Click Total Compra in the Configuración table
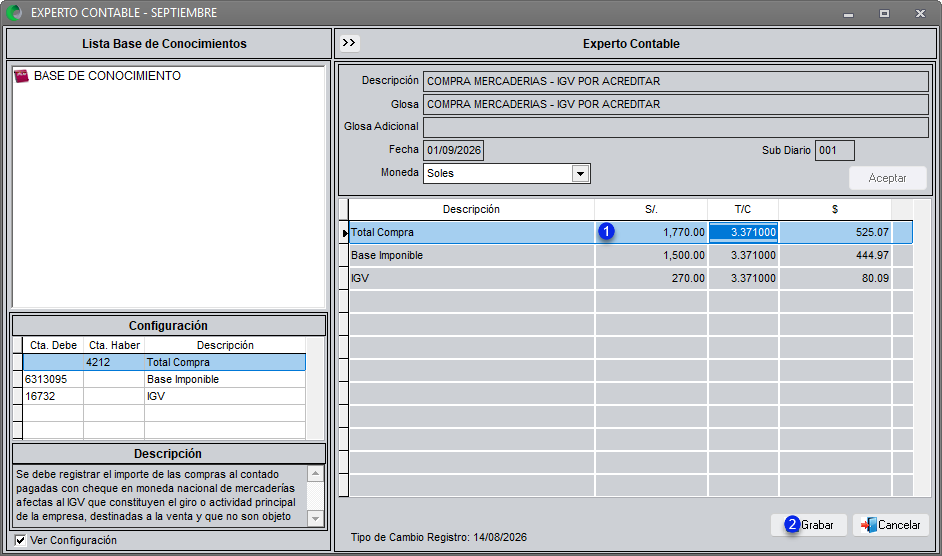This screenshot has height=556, width=942. pos(225,362)
